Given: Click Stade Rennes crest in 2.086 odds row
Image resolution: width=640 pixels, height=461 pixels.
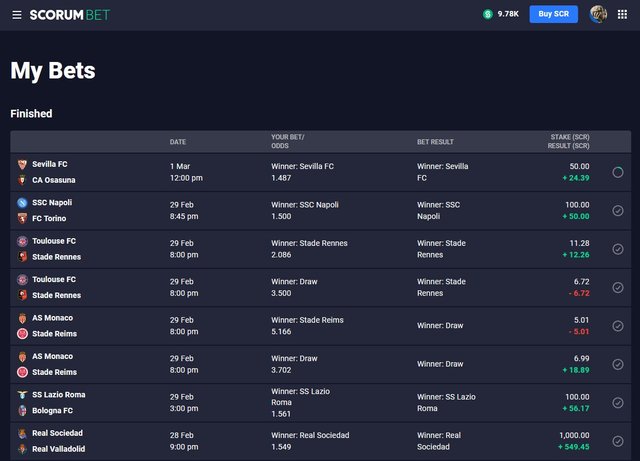Looking at the screenshot, I should coord(22,257).
